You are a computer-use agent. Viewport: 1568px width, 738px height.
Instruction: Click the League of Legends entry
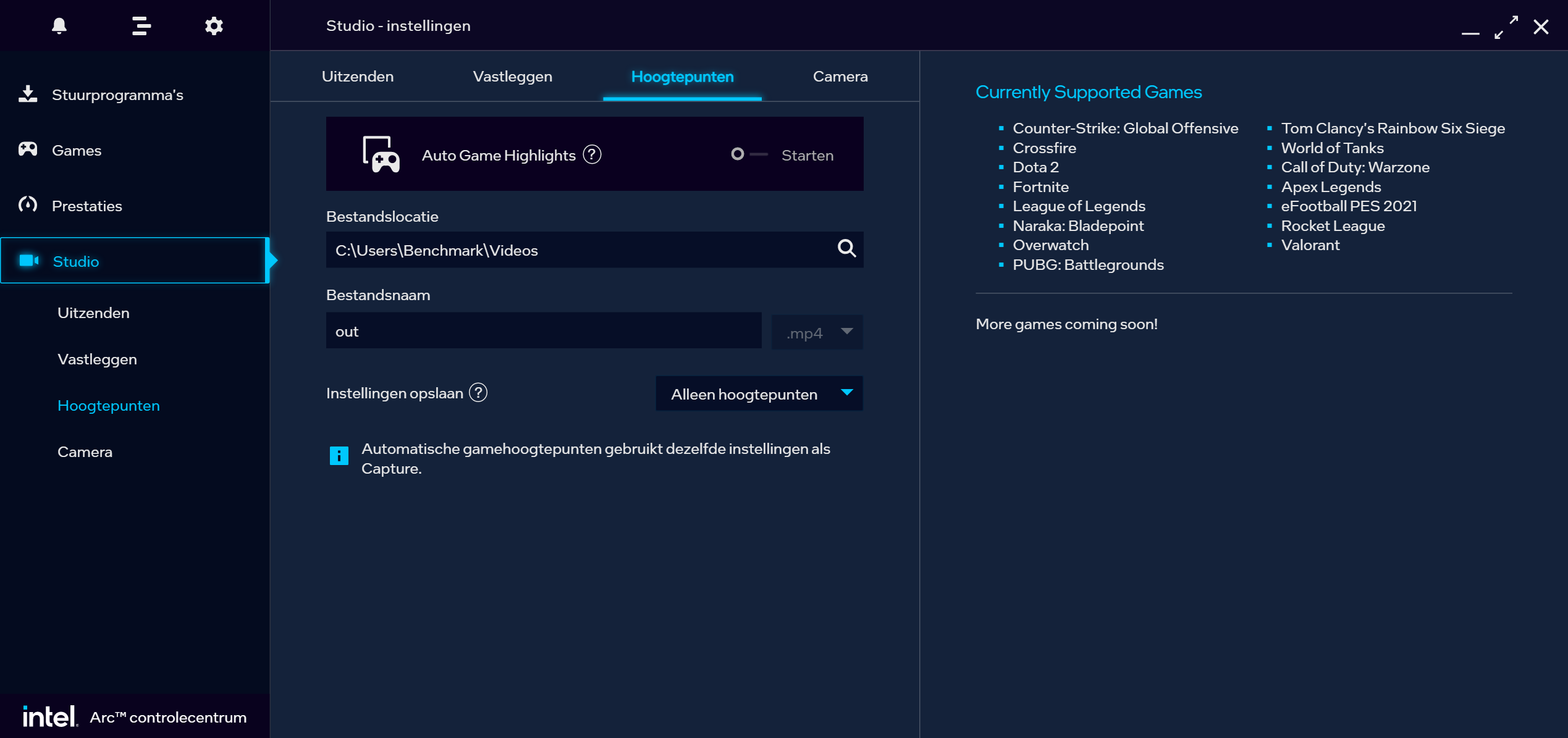[x=1079, y=206]
